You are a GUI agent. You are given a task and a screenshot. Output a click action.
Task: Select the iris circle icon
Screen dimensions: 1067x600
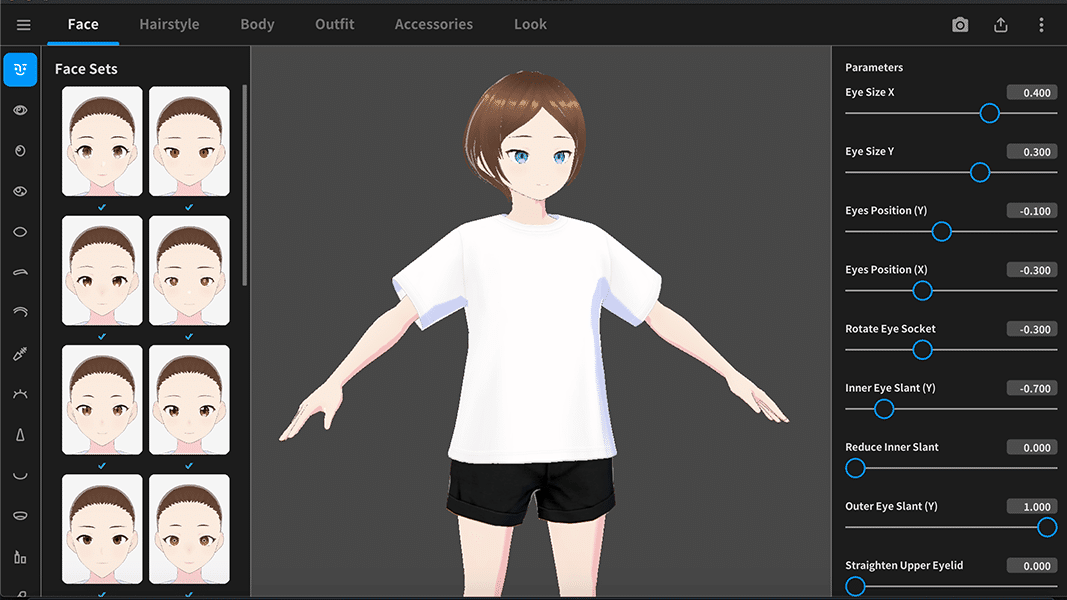tap(20, 151)
